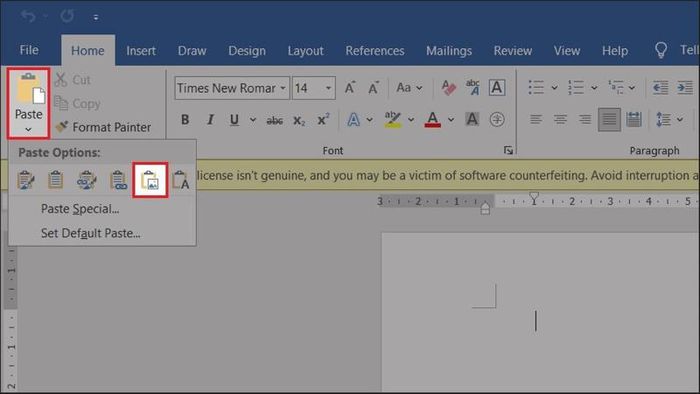Toggle Strikethrough formatting

point(275,120)
